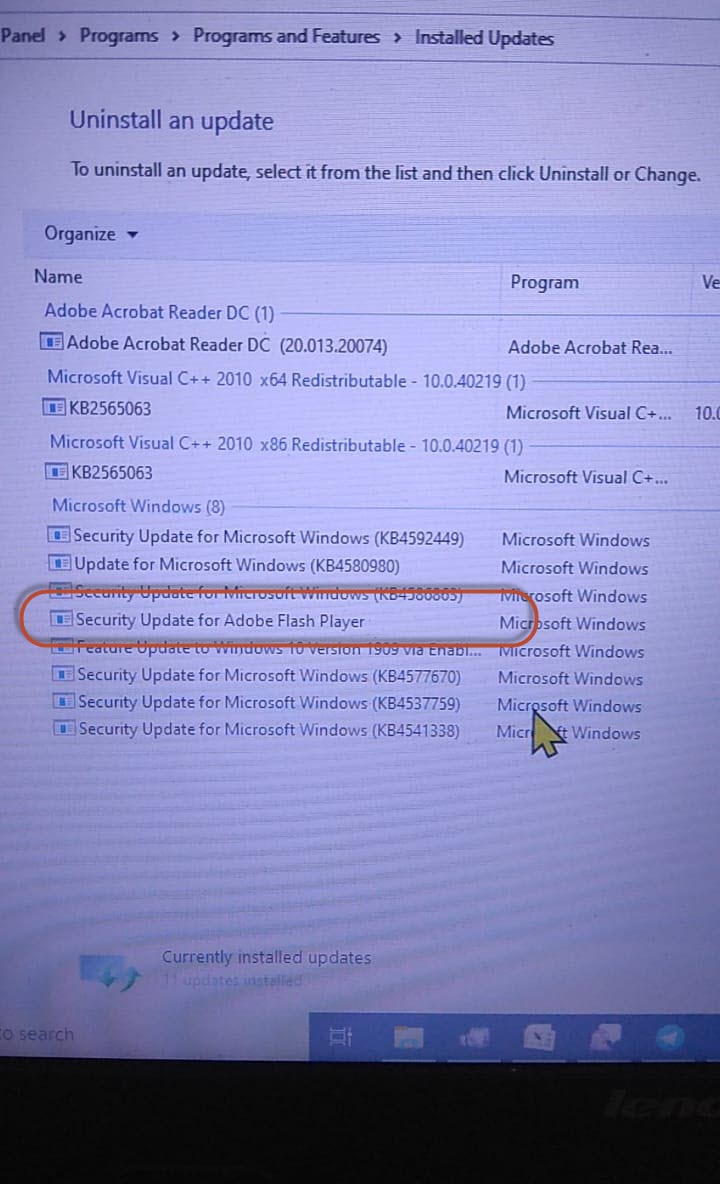This screenshot has height=1184, width=720.
Task: Open the Organize dropdown menu
Action: click(91, 234)
